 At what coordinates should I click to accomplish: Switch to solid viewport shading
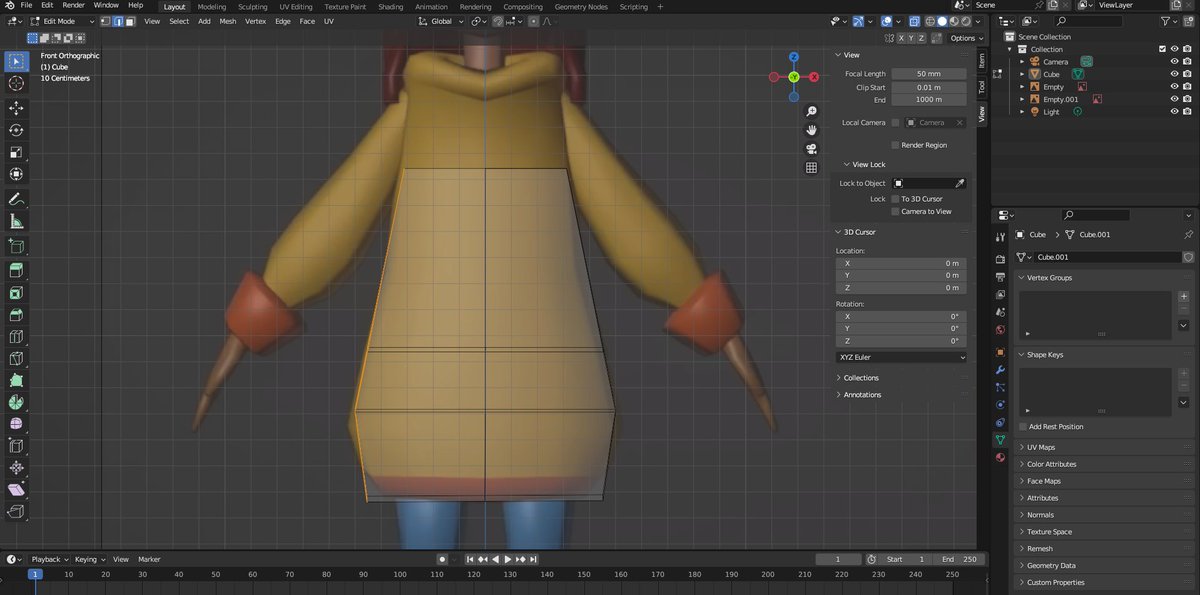click(941, 21)
